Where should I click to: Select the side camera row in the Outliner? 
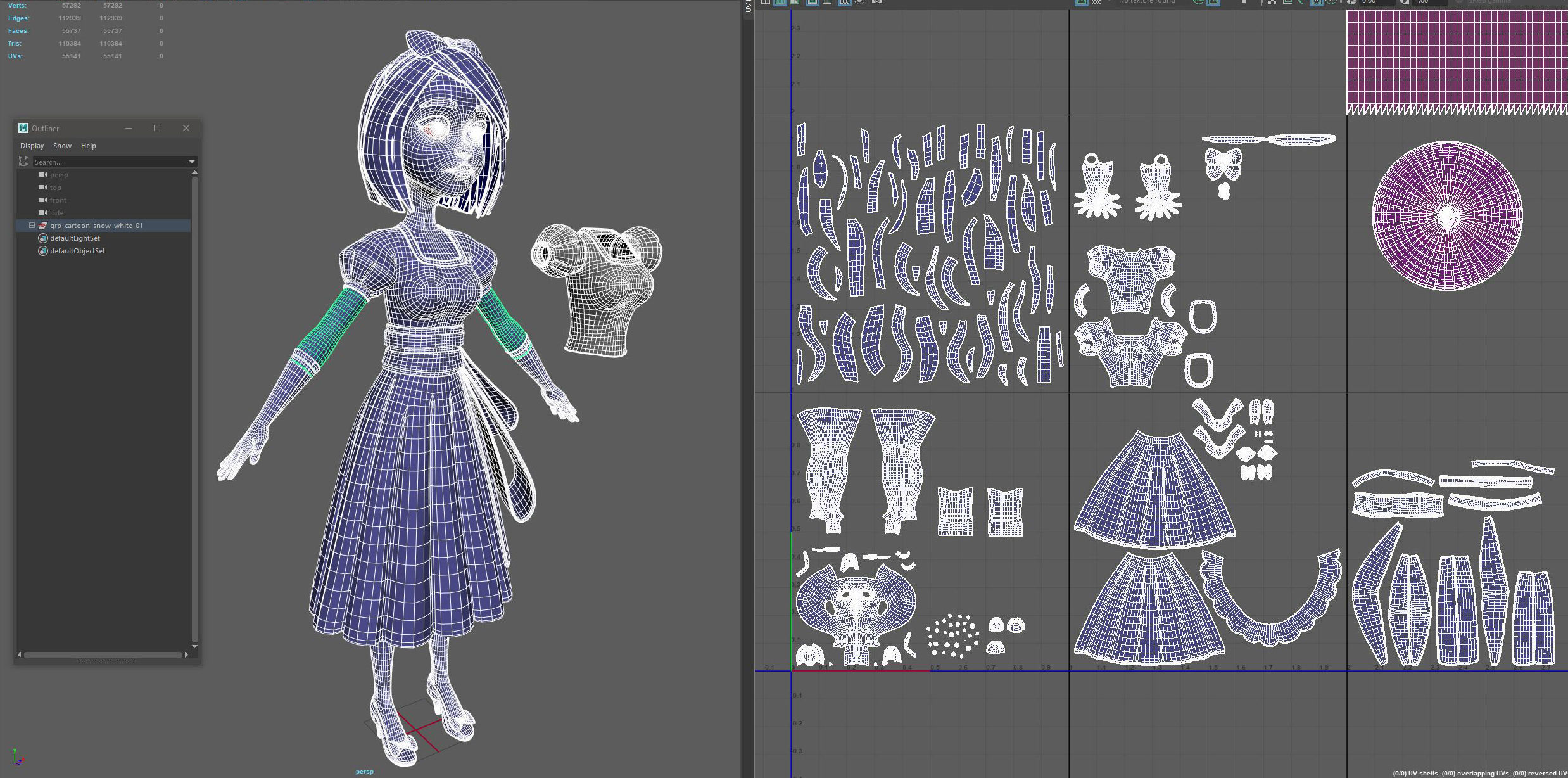click(x=103, y=213)
